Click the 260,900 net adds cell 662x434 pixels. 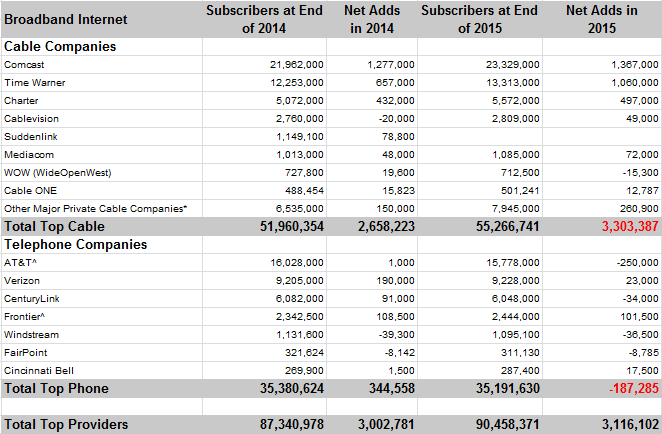(639, 209)
